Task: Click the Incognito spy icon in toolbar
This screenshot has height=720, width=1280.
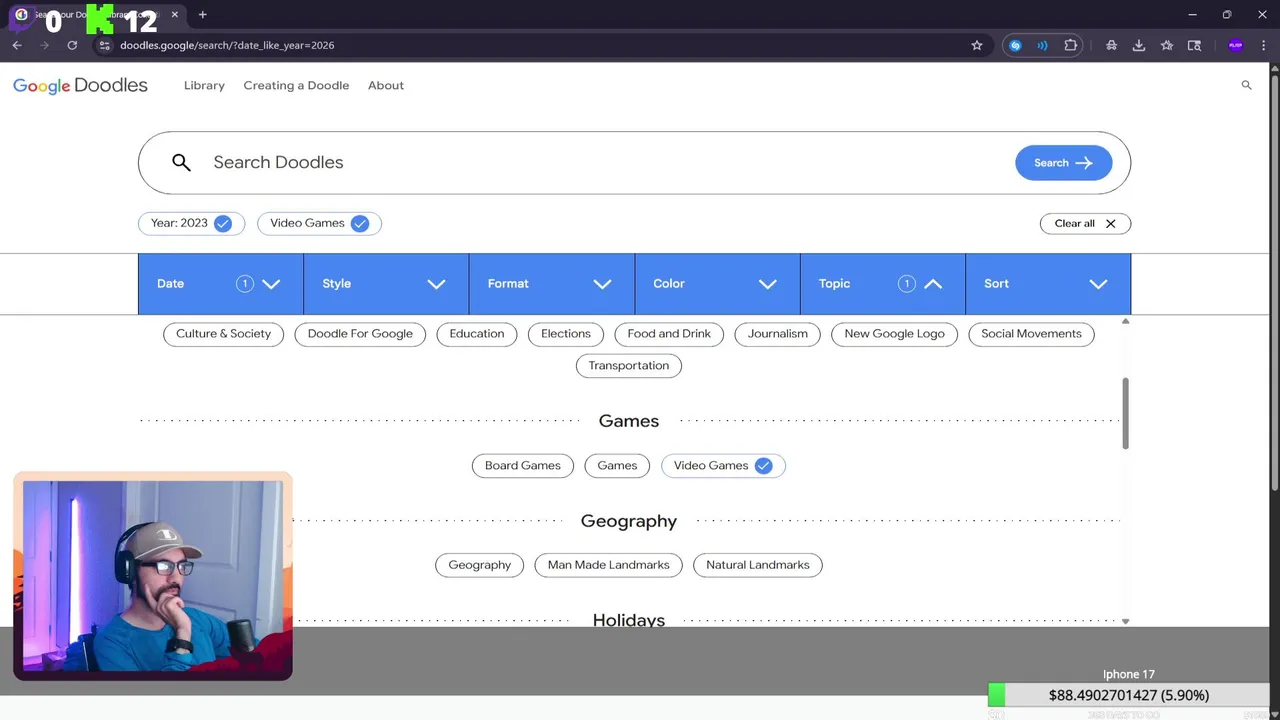Action: coord(1111,45)
